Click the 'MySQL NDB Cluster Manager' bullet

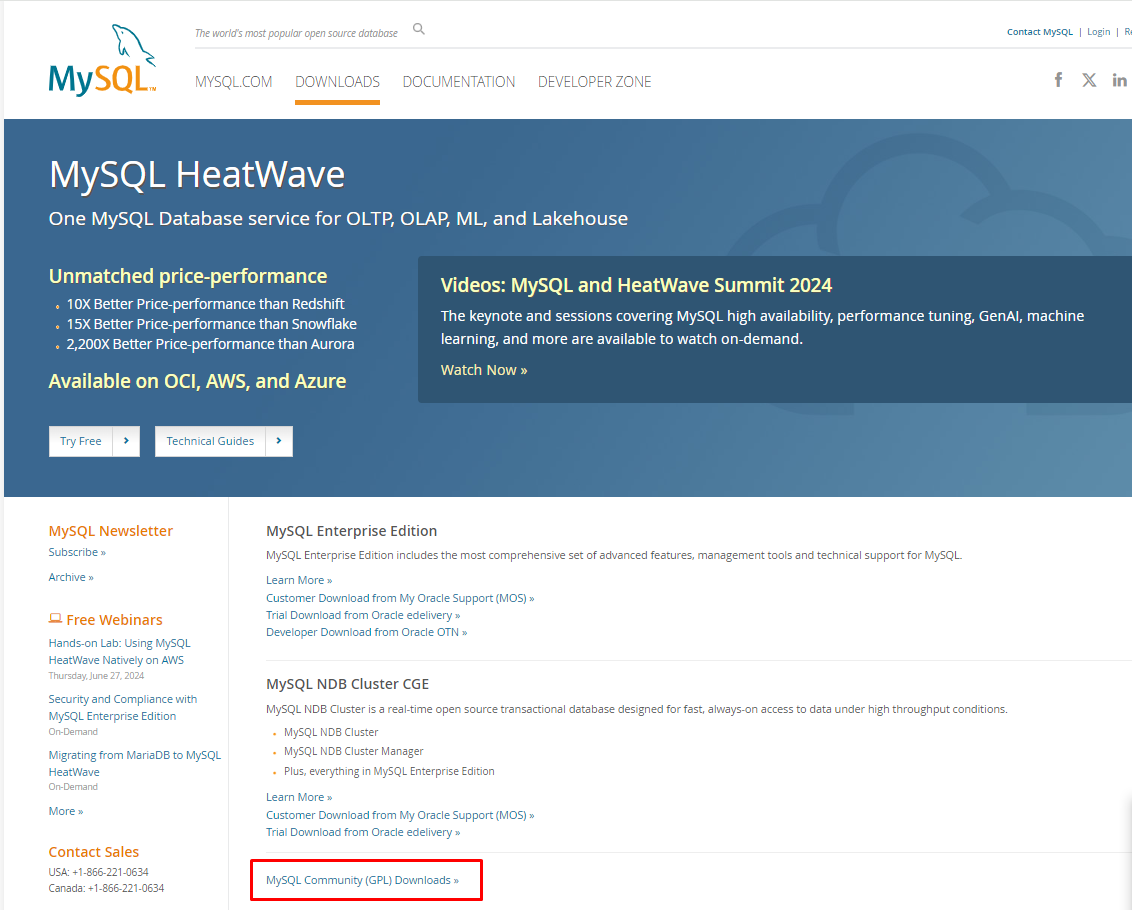click(x=354, y=752)
